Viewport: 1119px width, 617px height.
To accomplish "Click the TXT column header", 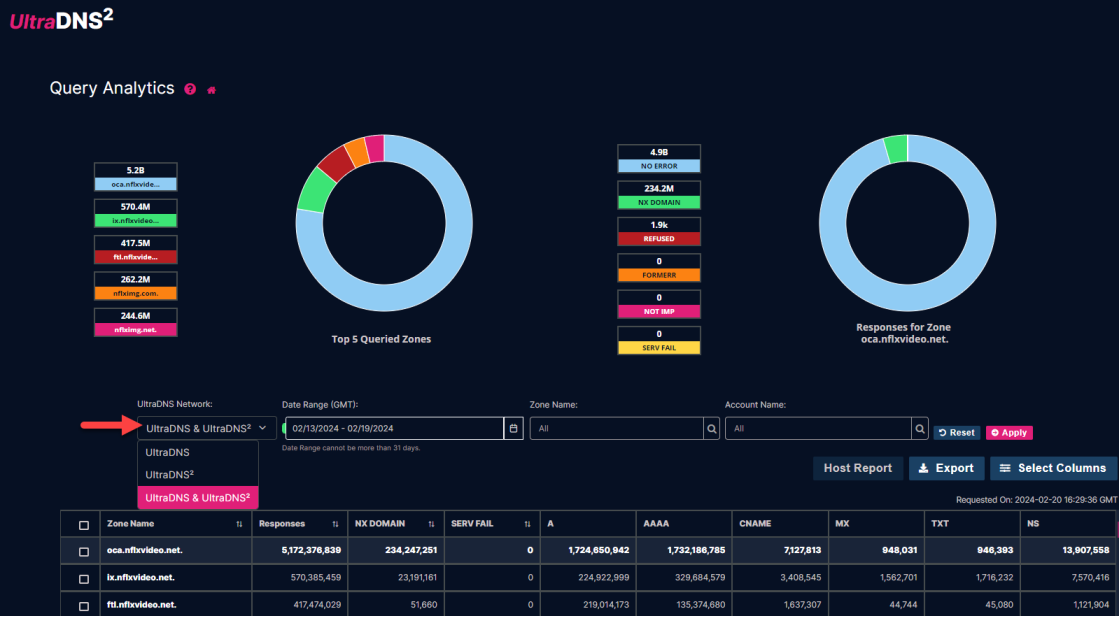I will point(972,524).
